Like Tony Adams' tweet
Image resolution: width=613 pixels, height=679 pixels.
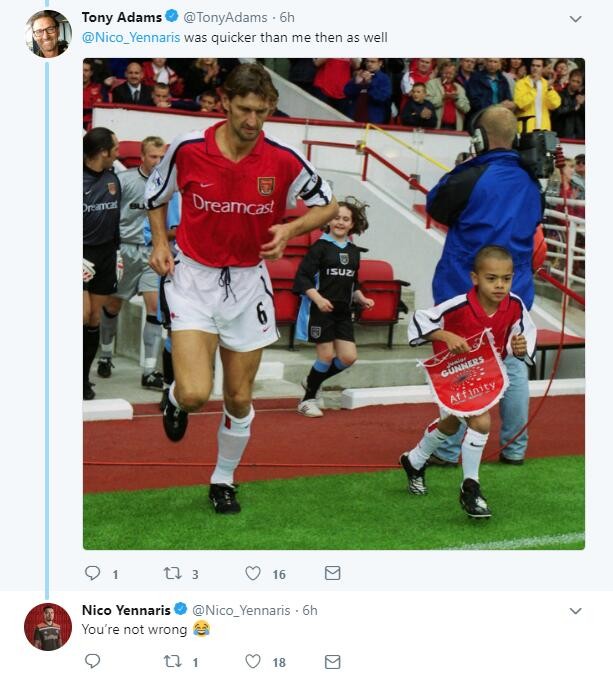click(253, 573)
